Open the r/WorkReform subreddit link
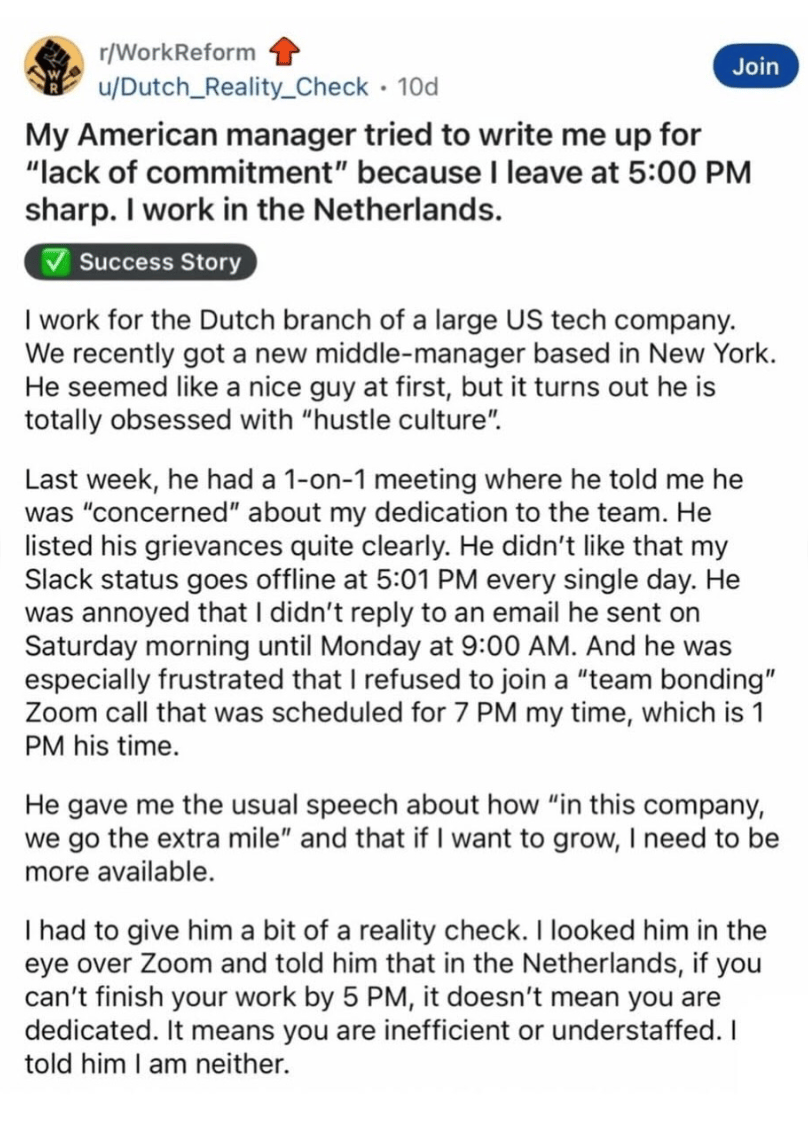808x1136 pixels. pyautogui.click(x=177, y=52)
